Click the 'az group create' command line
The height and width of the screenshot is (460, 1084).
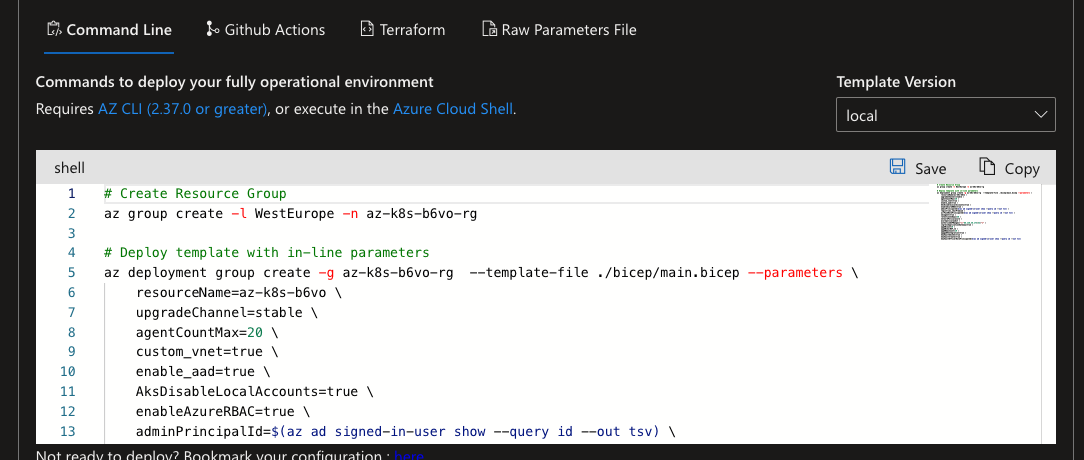(290, 214)
